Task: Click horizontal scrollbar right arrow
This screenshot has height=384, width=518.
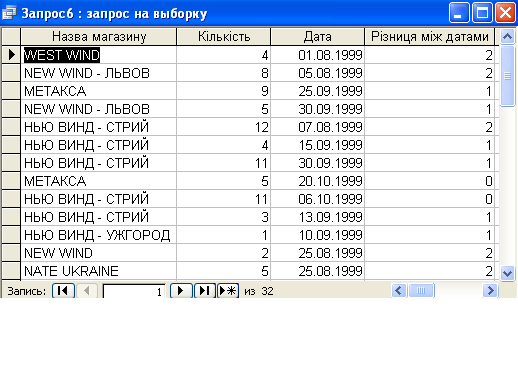Action: pos(490,291)
